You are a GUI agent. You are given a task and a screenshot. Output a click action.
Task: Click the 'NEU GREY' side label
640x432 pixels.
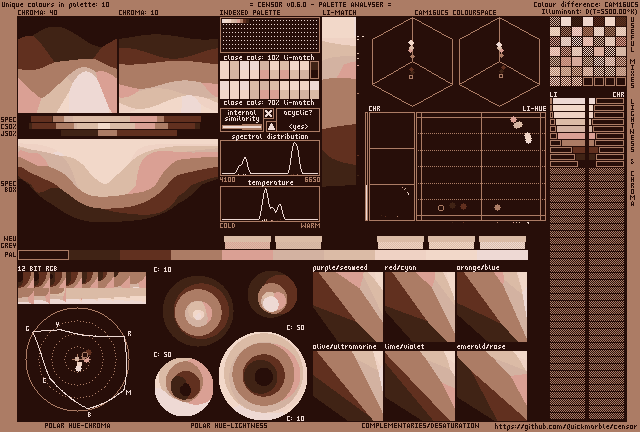pos(9,242)
